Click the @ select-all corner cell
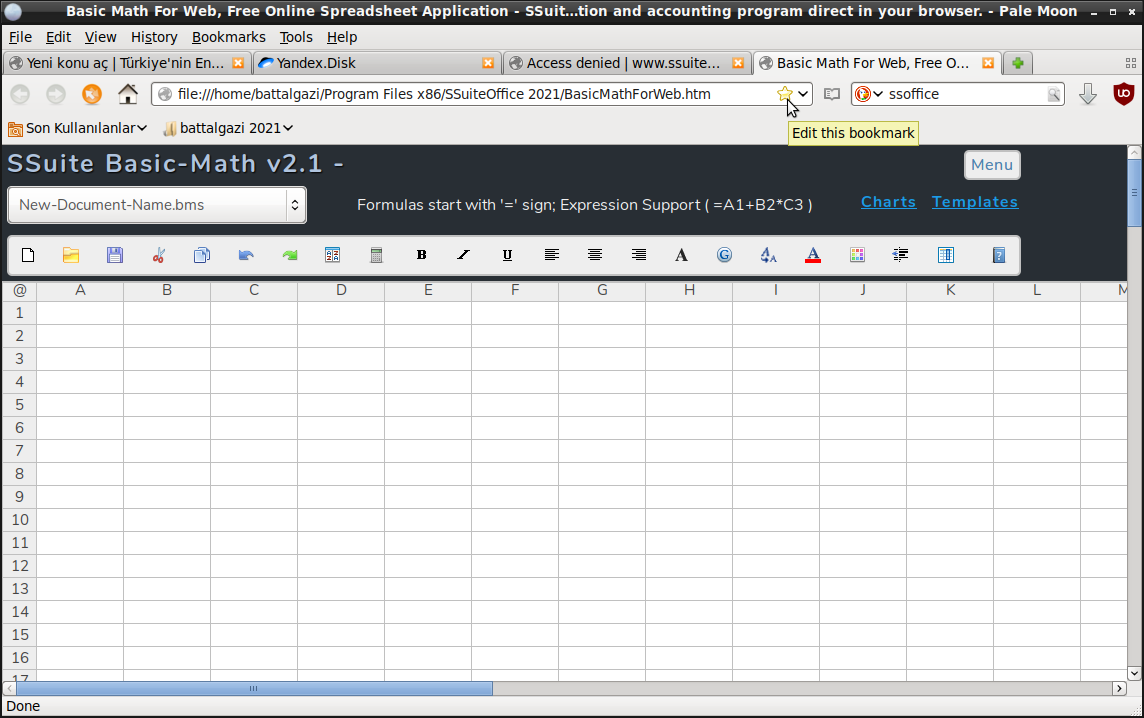This screenshot has height=718, width=1144. point(20,290)
